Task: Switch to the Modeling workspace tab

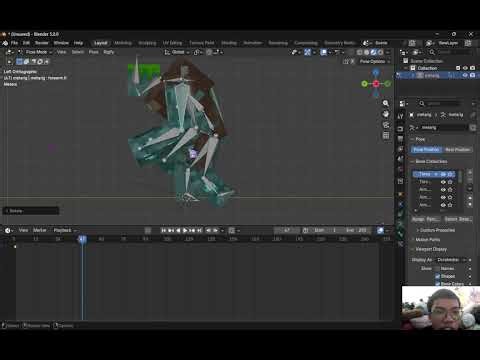Action: pos(123,43)
